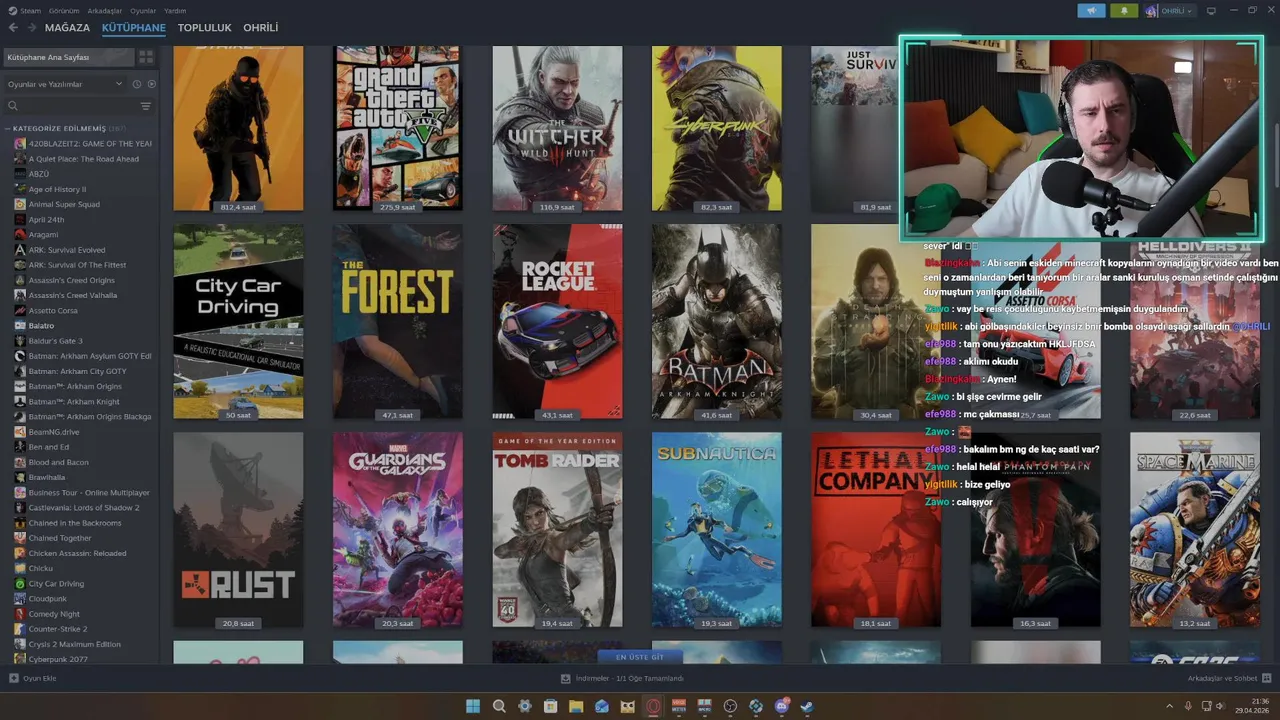The image size is (1280, 720).
Task: Open Grand Theft Auto V cover
Action: pyautogui.click(x=398, y=128)
